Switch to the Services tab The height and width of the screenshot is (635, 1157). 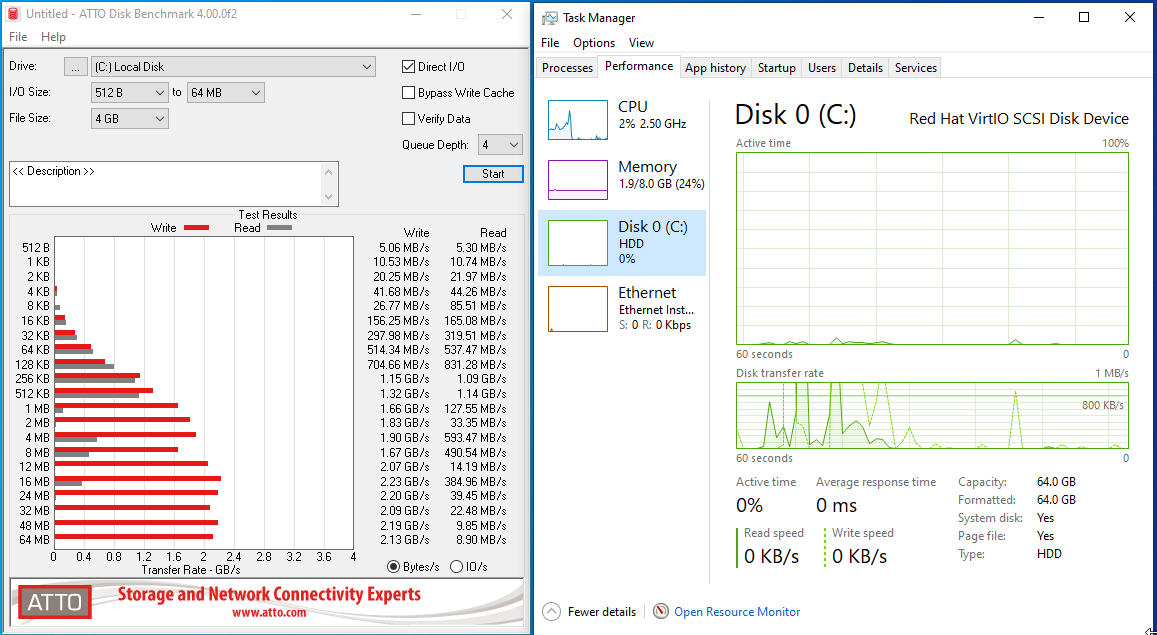click(916, 68)
